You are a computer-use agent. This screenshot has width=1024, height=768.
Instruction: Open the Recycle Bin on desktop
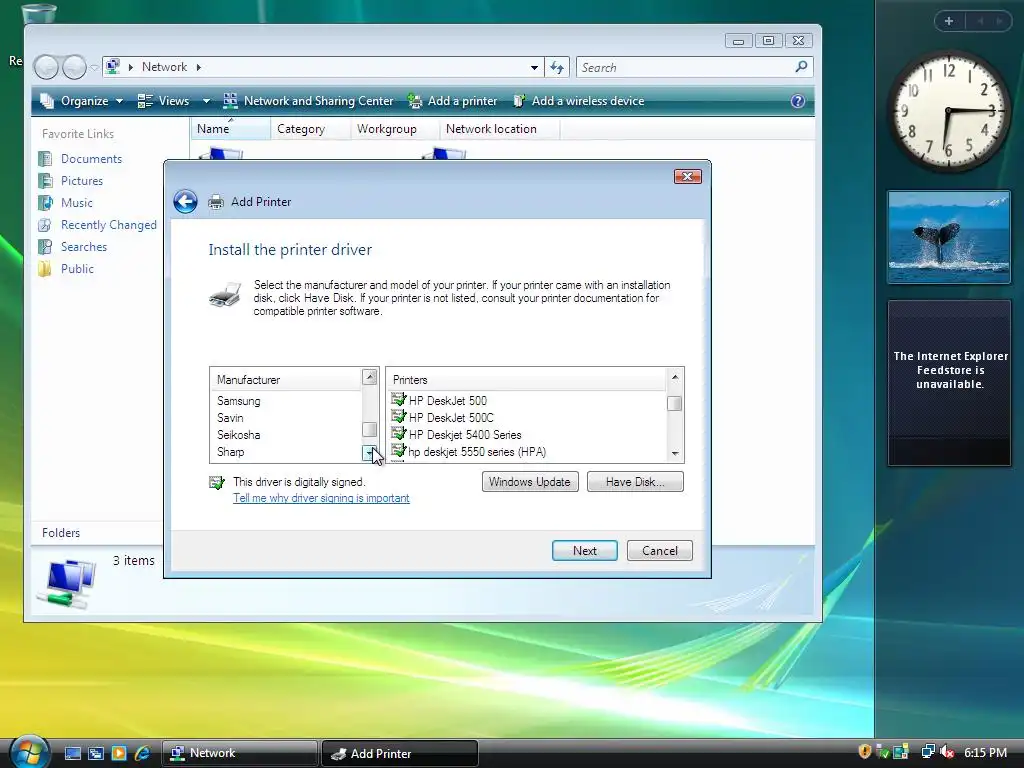[x=39, y=13]
